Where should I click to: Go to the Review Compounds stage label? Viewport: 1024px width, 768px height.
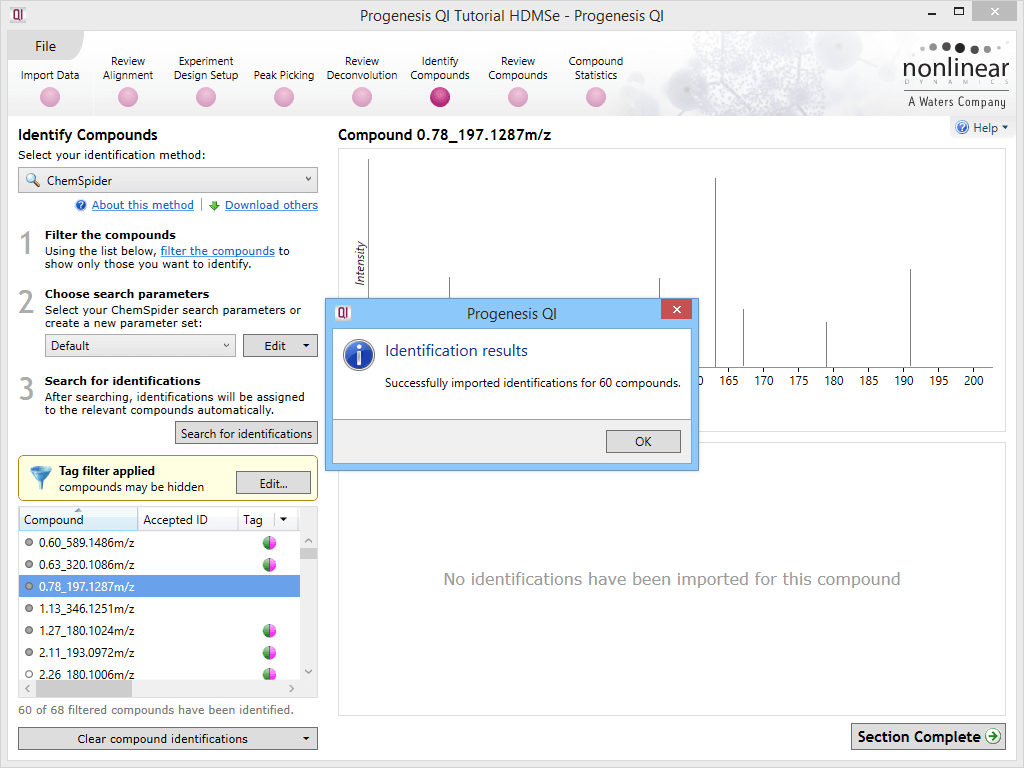pos(518,68)
